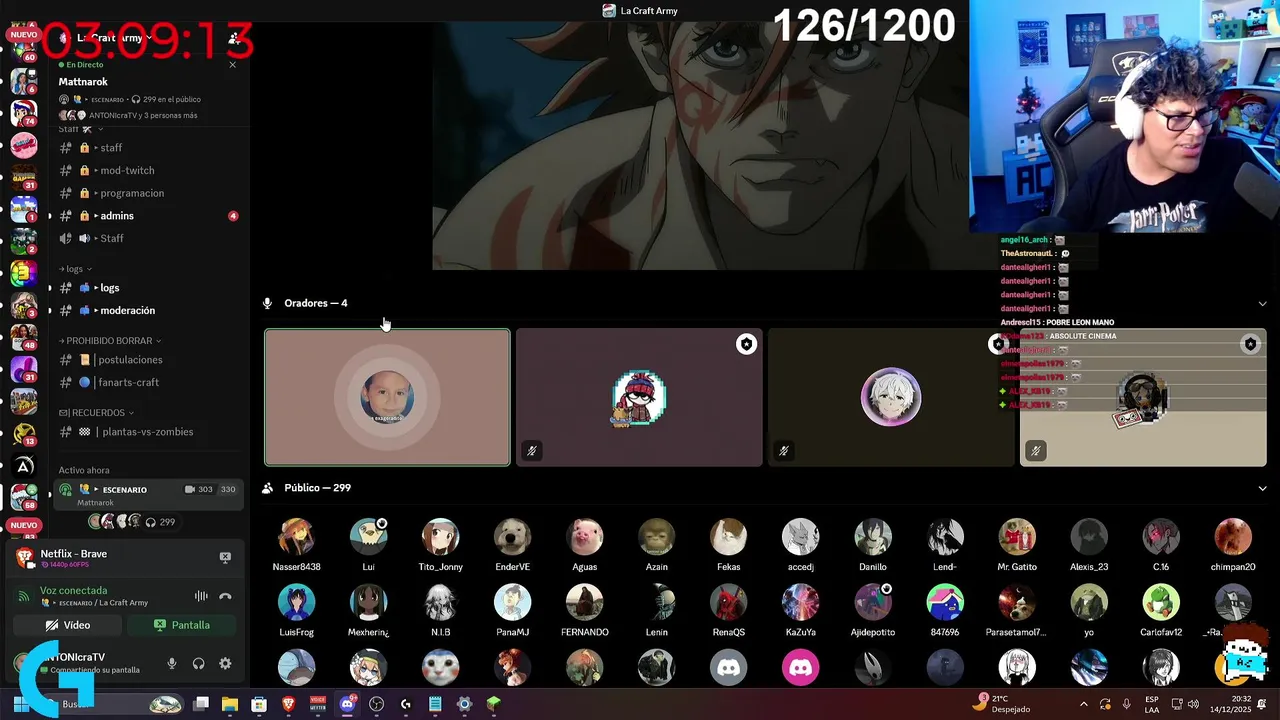Click audience member EnderVE avatar
The height and width of the screenshot is (720, 1280).
point(512,537)
